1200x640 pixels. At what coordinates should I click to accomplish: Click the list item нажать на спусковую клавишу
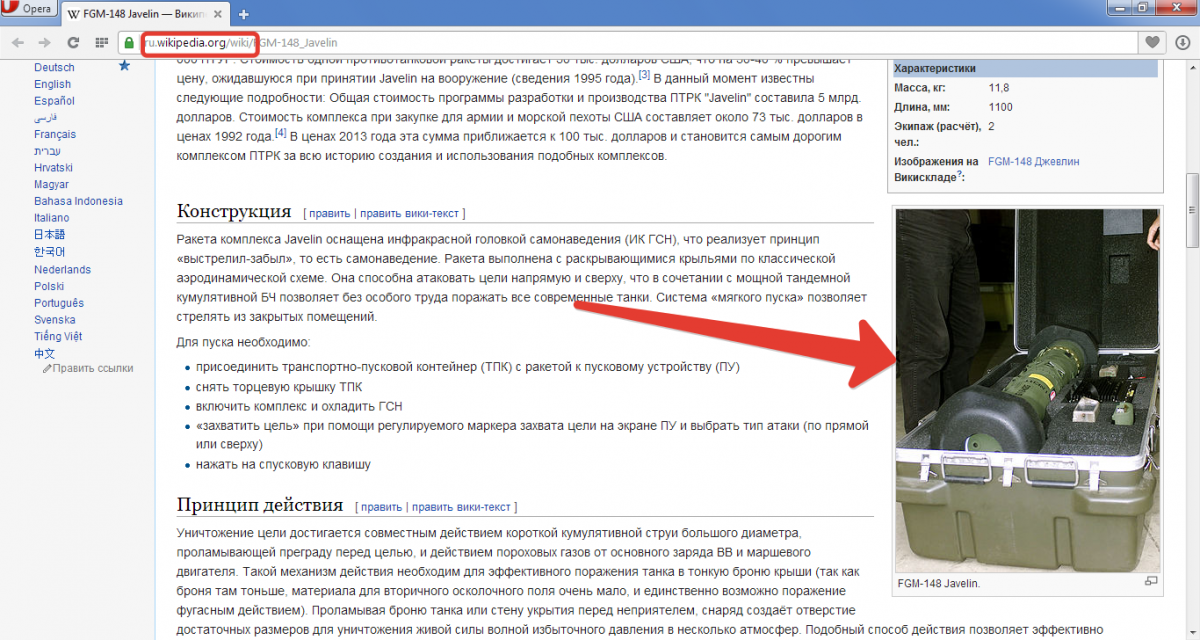point(283,465)
